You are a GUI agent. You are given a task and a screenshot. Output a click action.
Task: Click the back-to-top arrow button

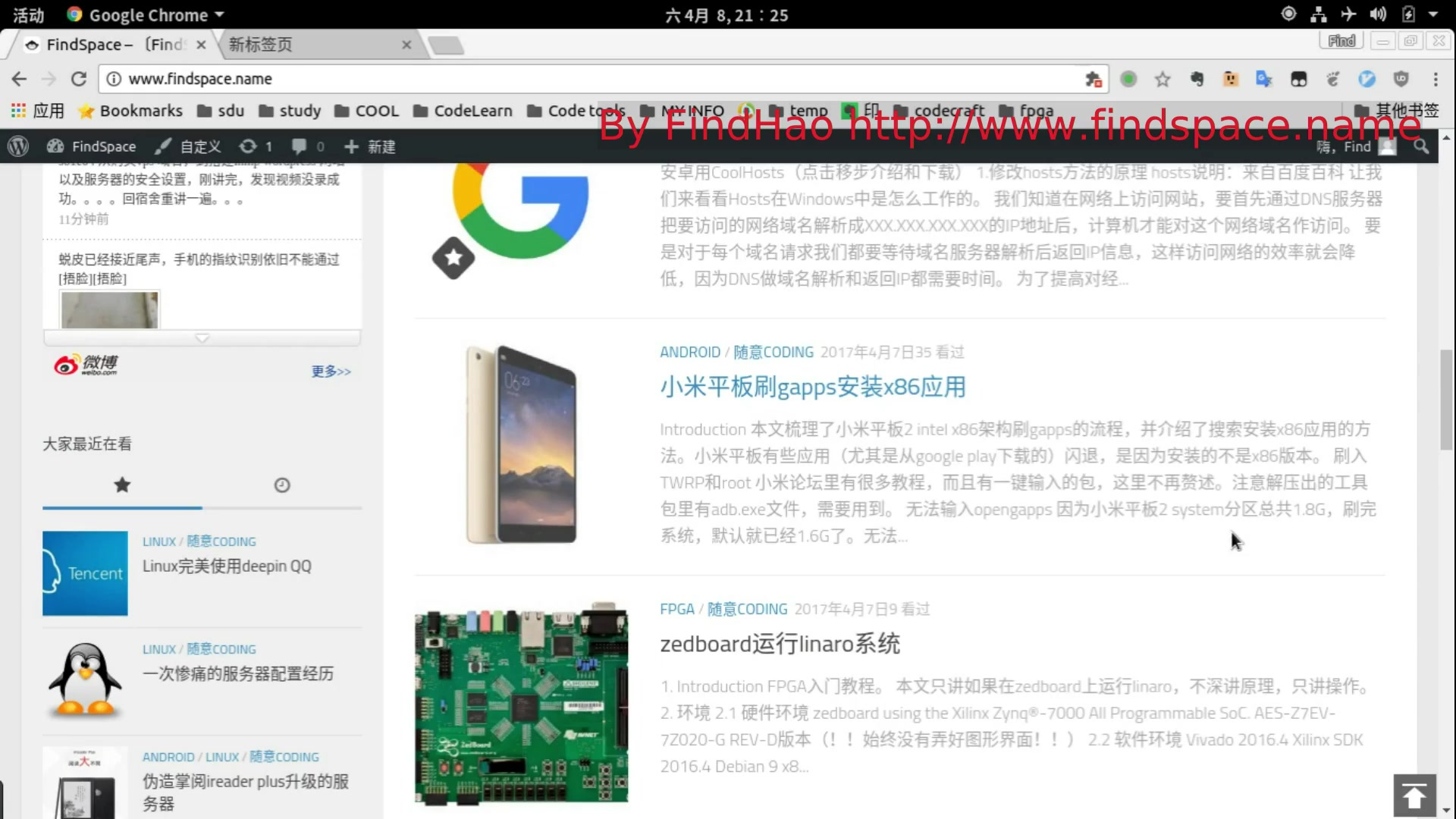click(1414, 795)
